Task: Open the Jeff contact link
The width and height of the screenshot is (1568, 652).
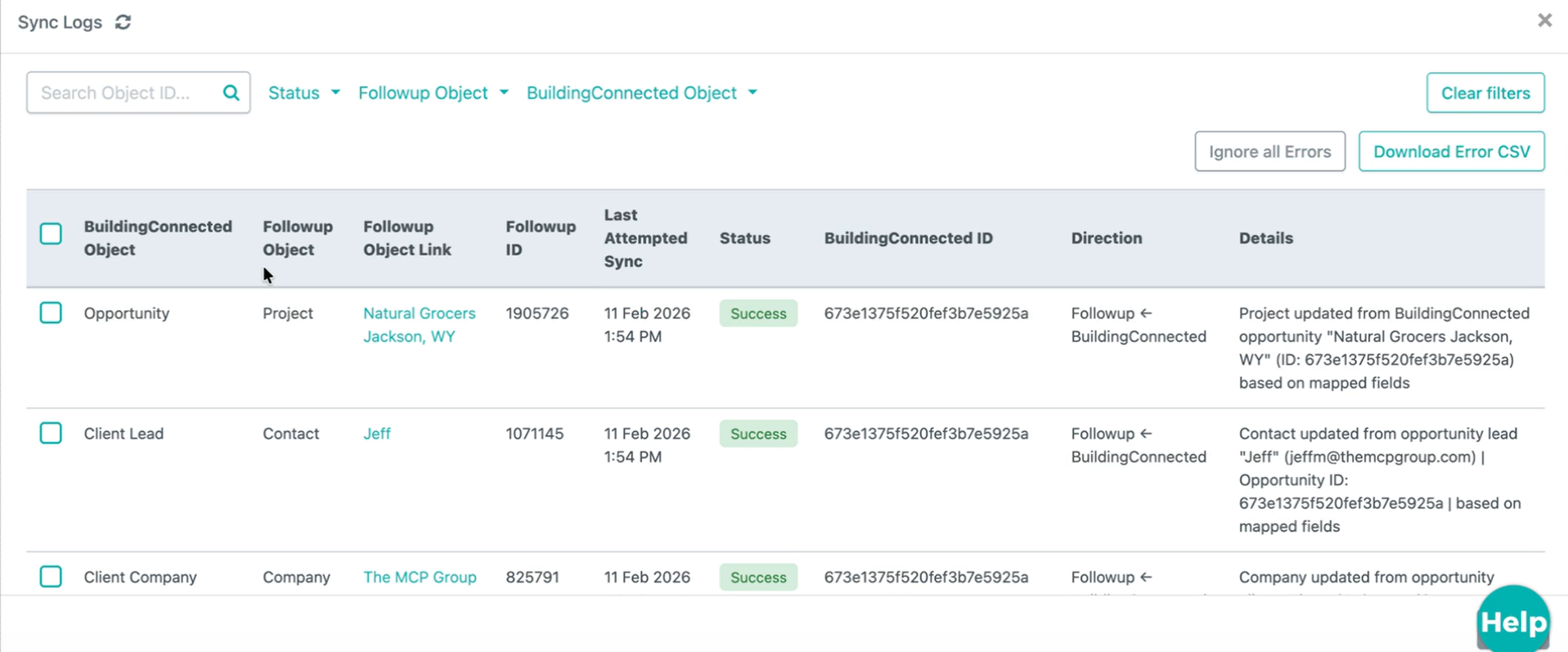Action: (377, 434)
